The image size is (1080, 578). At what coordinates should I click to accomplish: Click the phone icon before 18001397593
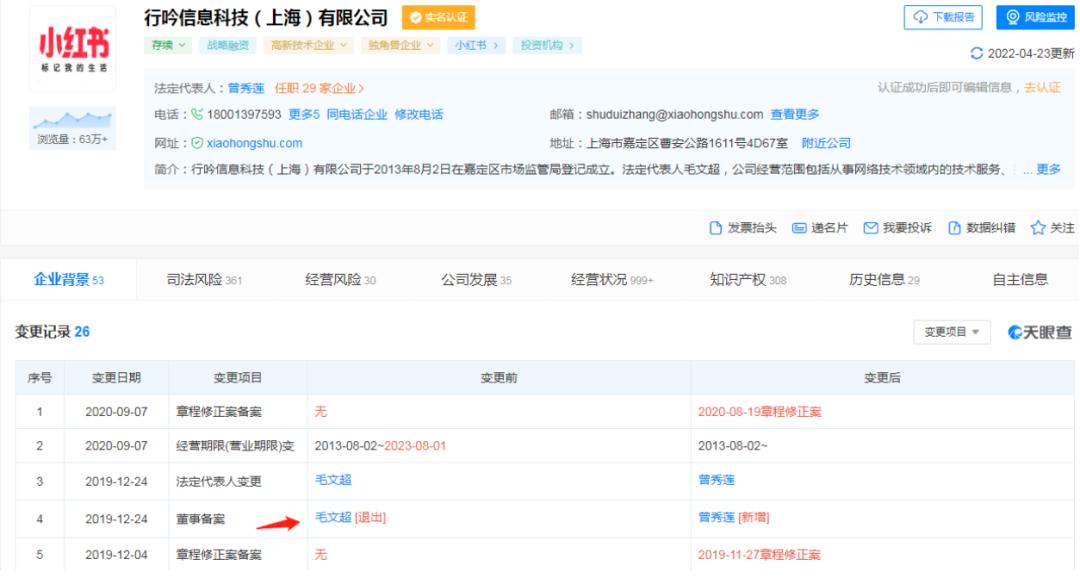196,113
